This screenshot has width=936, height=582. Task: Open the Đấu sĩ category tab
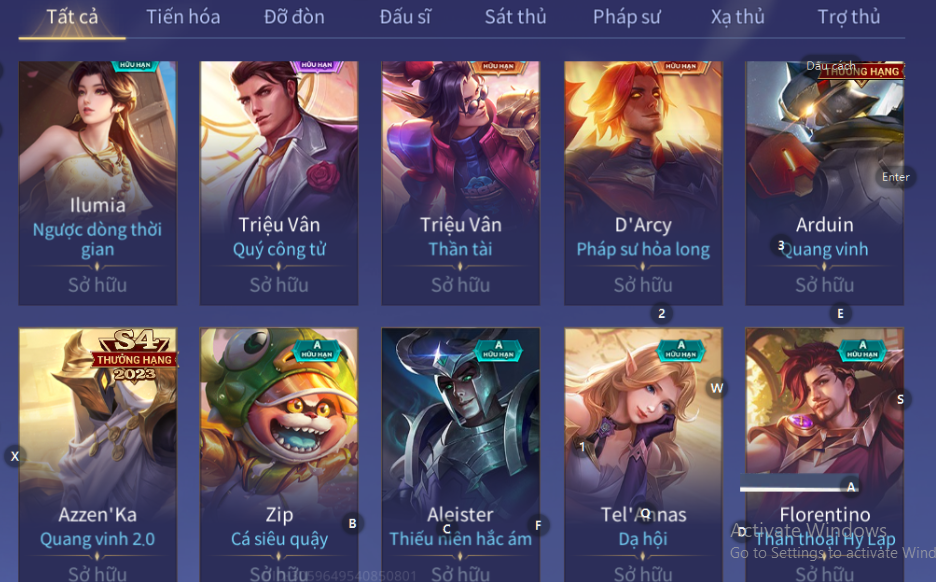[x=405, y=17]
